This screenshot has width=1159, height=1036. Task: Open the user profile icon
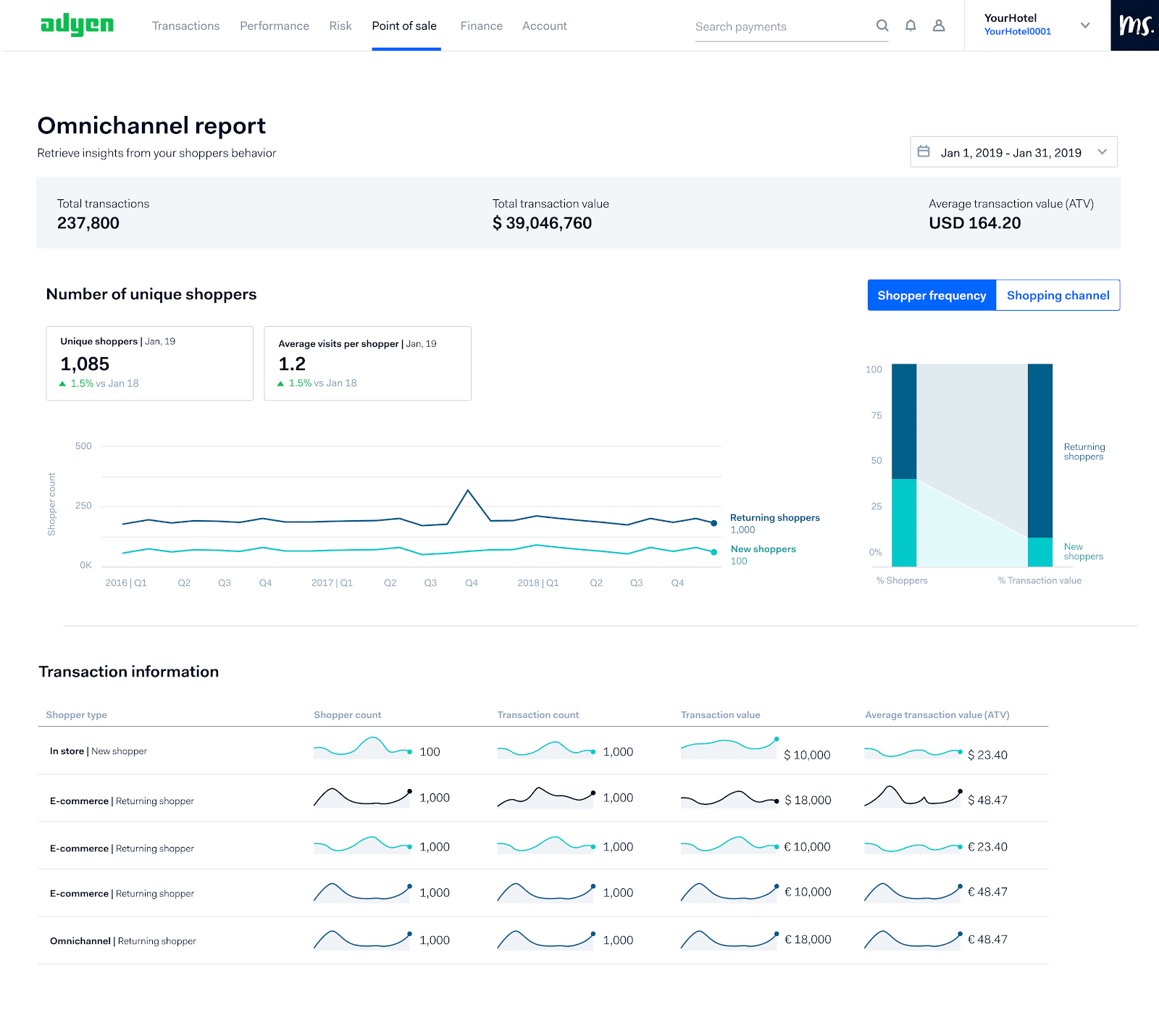[939, 26]
